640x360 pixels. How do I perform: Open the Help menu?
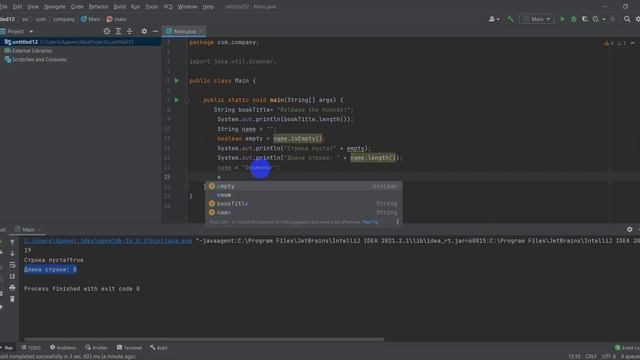click(x=208, y=7)
